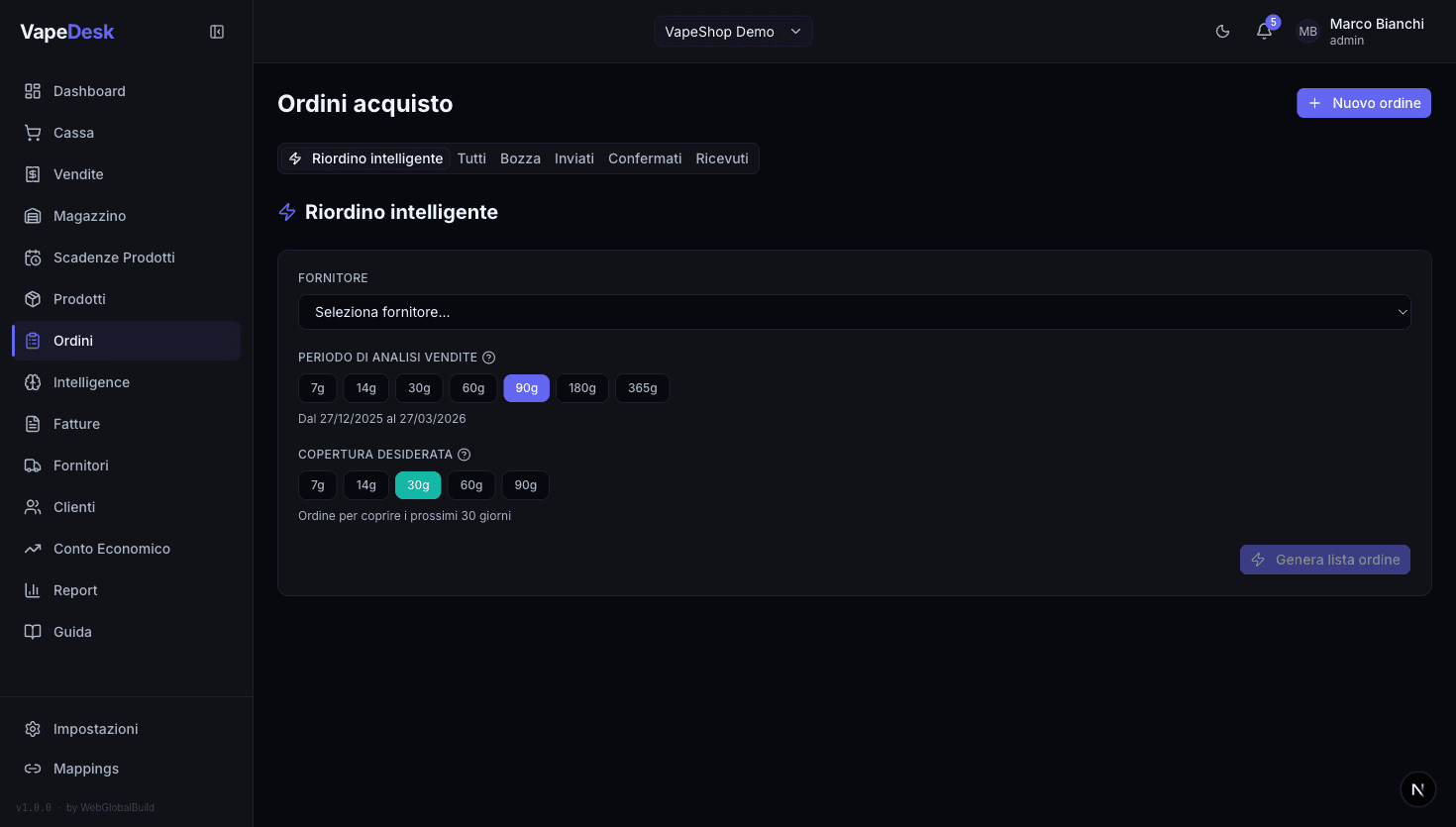Open the Scadenze Prodotti sidebar item
This screenshot has width=1456, height=827.
(x=114, y=258)
